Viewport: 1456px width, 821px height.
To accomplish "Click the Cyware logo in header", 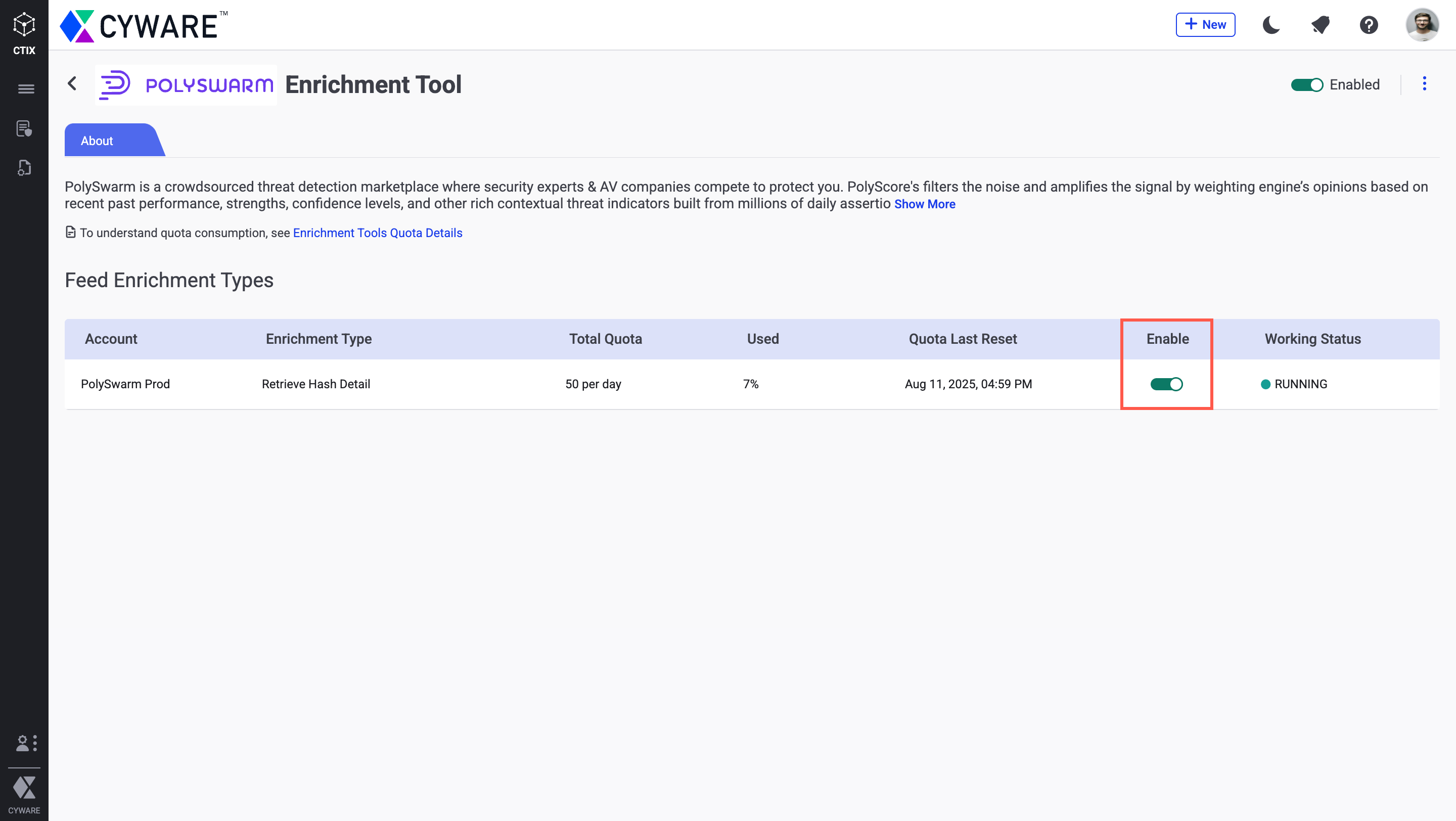I will coord(144,26).
